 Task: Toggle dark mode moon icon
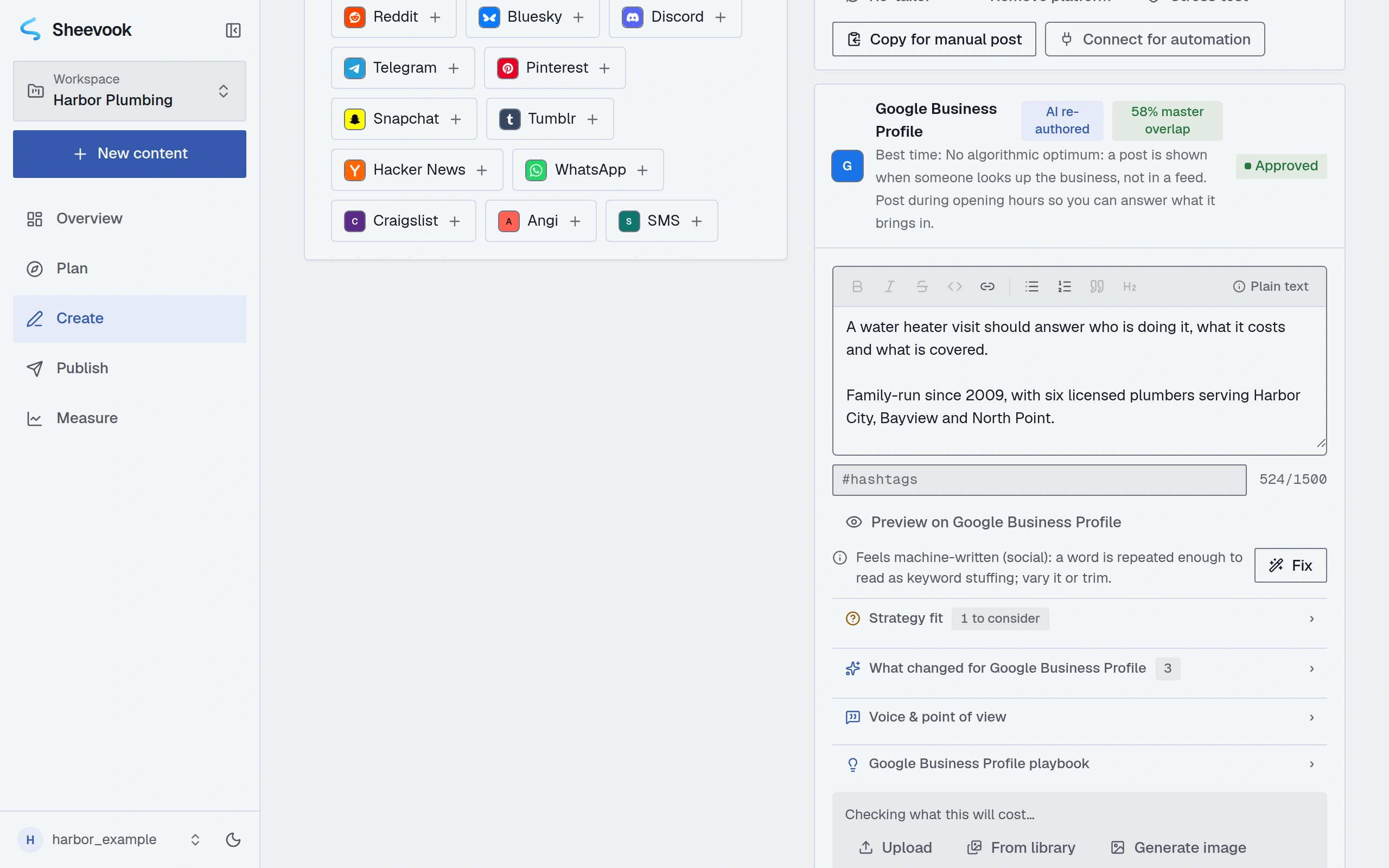point(233,840)
